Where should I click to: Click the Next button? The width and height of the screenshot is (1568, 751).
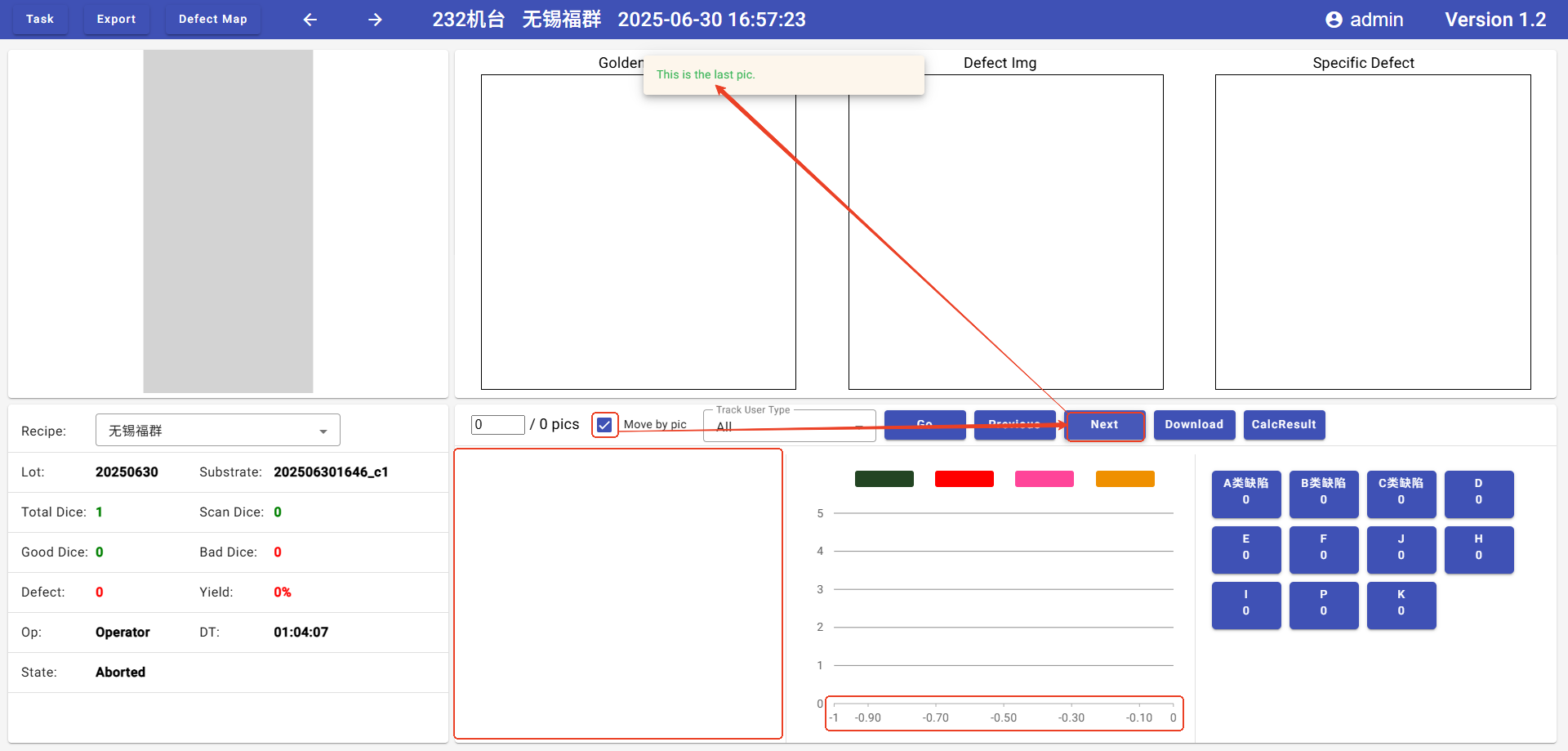1105,425
